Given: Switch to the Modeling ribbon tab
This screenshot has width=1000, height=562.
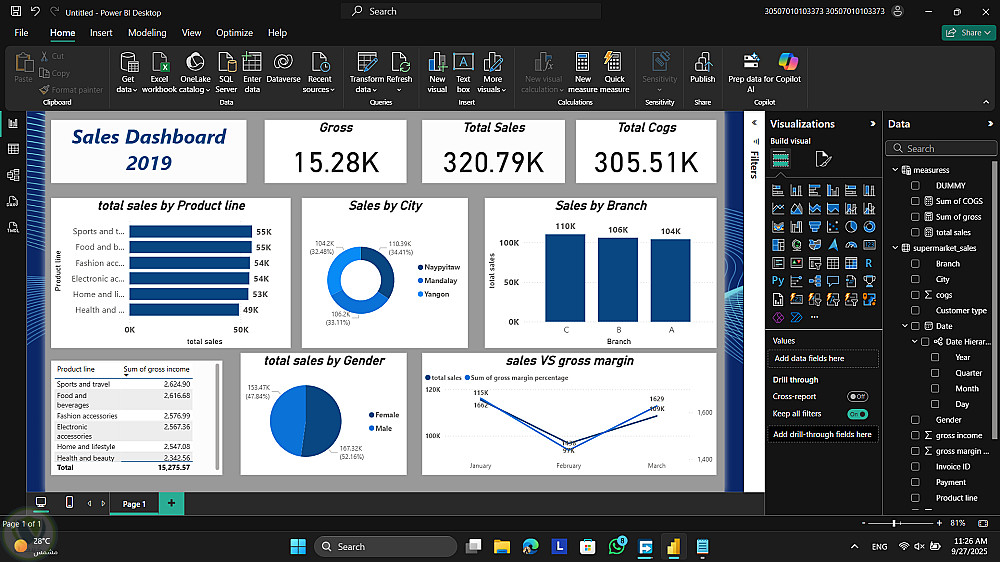Looking at the screenshot, I should (x=147, y=33).
